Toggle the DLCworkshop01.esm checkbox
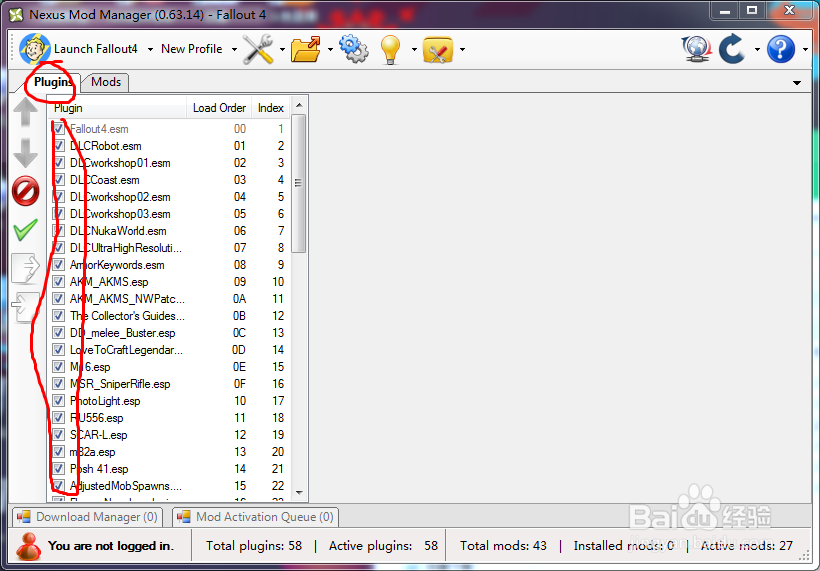The width and height of the screenshot is (820, 571). 59,163
